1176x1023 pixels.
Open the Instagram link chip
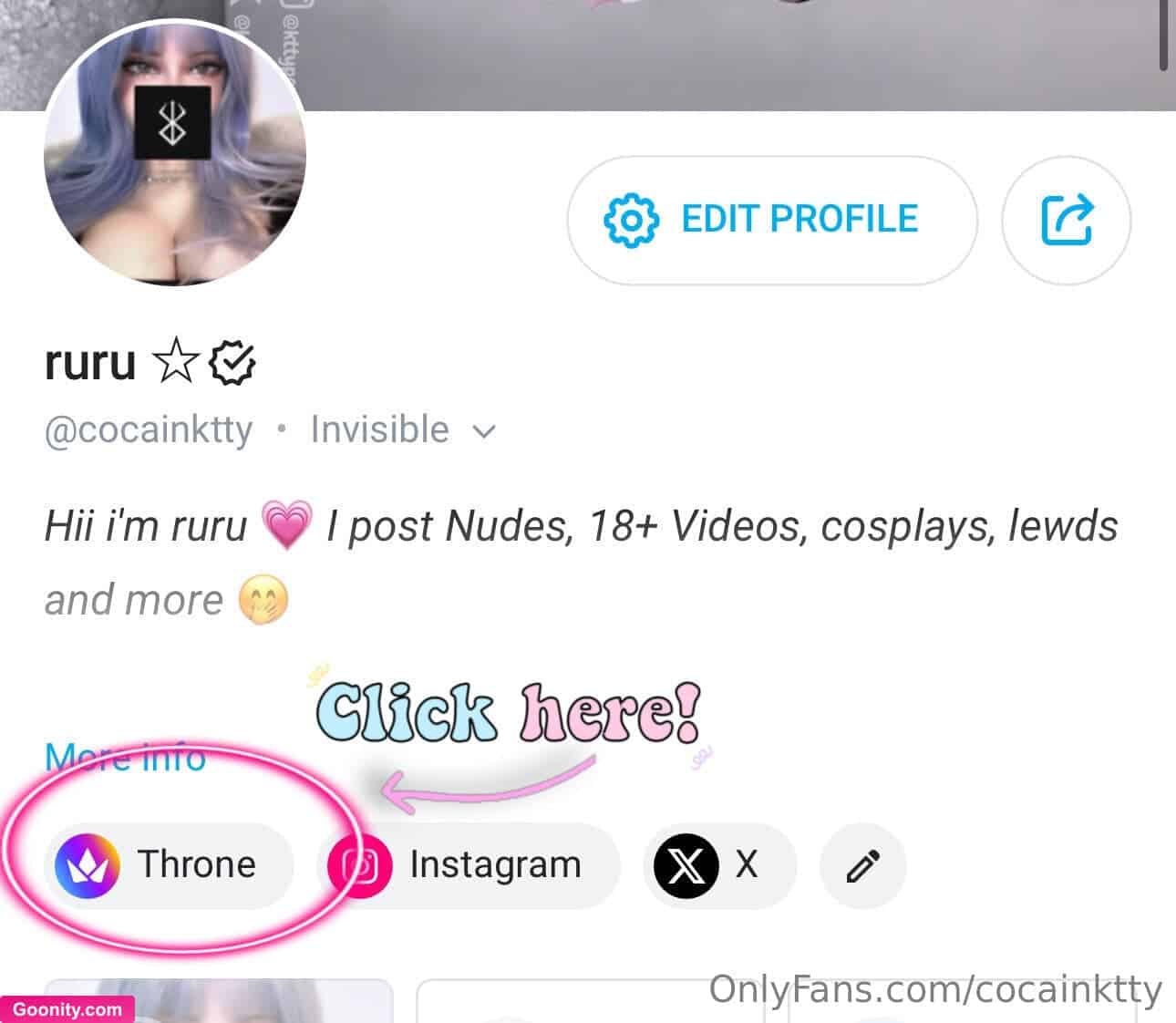click(x=469, y=865)
